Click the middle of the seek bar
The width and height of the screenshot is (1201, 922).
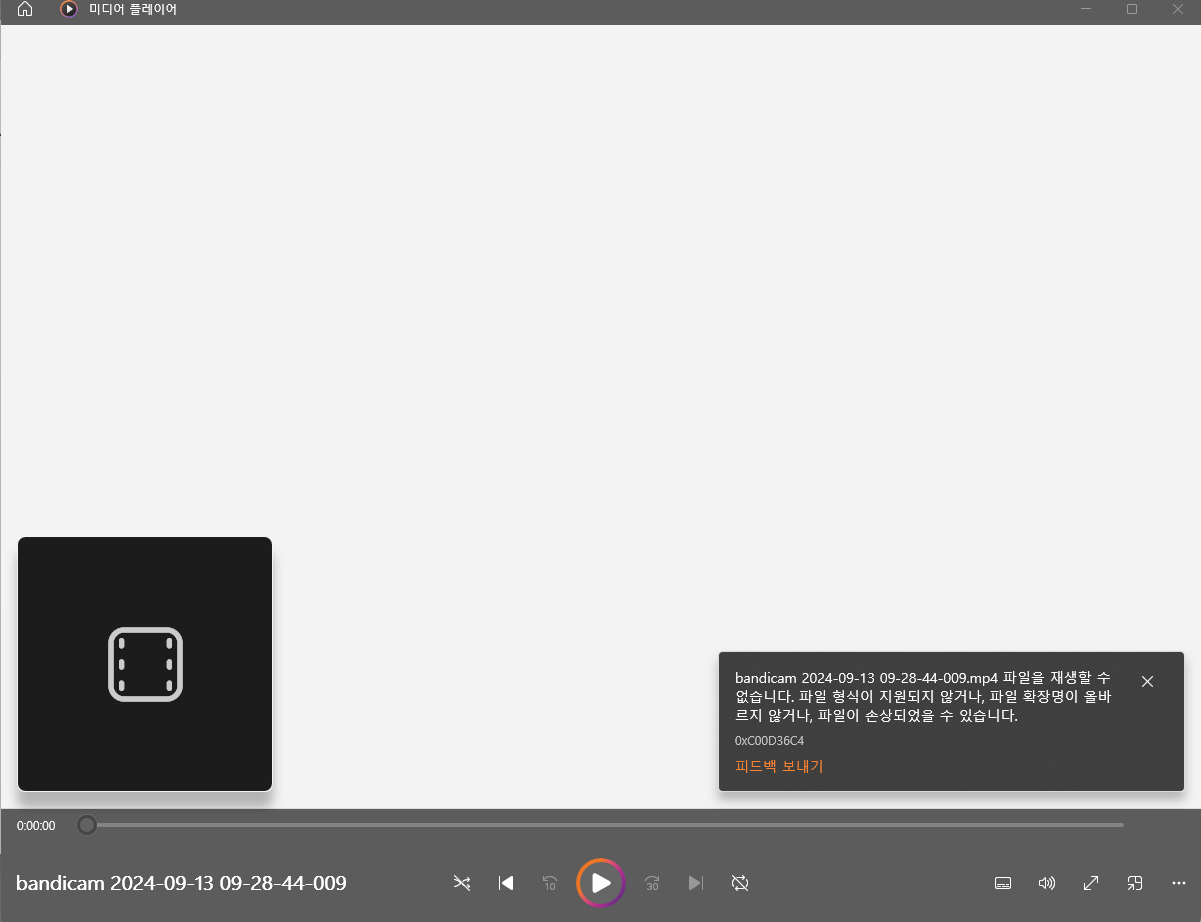601,825
